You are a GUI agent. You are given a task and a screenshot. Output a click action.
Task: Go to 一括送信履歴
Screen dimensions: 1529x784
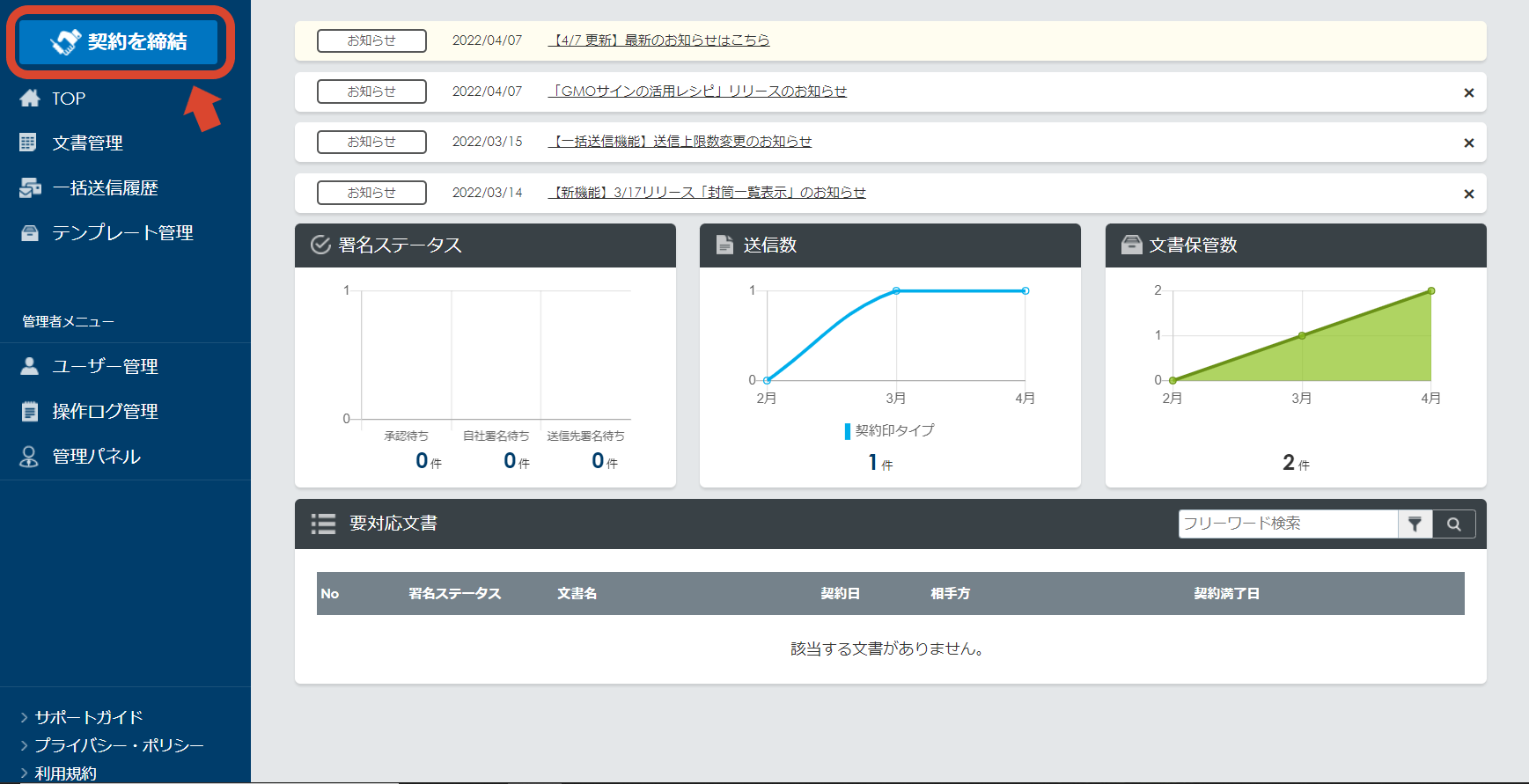pyautogui.click(x=105, y=187)
